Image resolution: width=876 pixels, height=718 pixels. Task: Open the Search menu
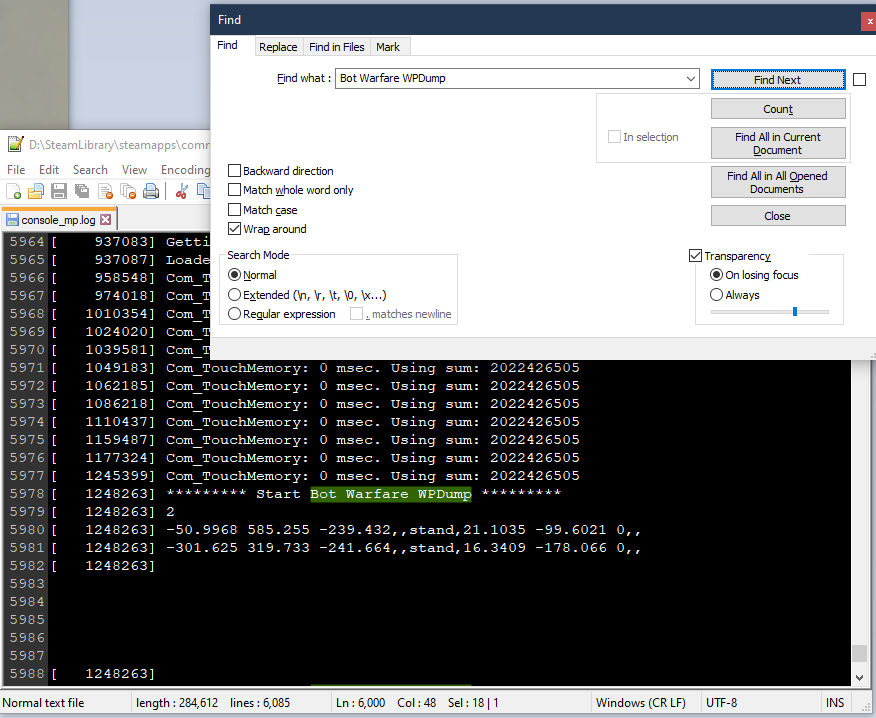90,169
